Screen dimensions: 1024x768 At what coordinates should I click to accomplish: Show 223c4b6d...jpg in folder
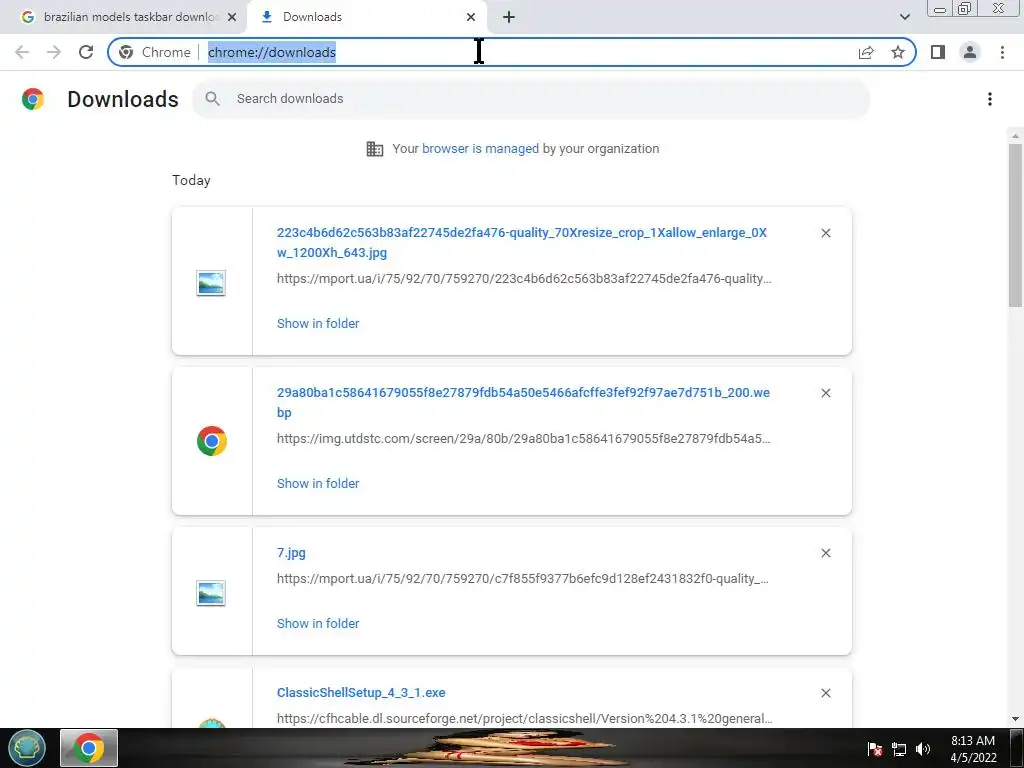coord(318,324)
